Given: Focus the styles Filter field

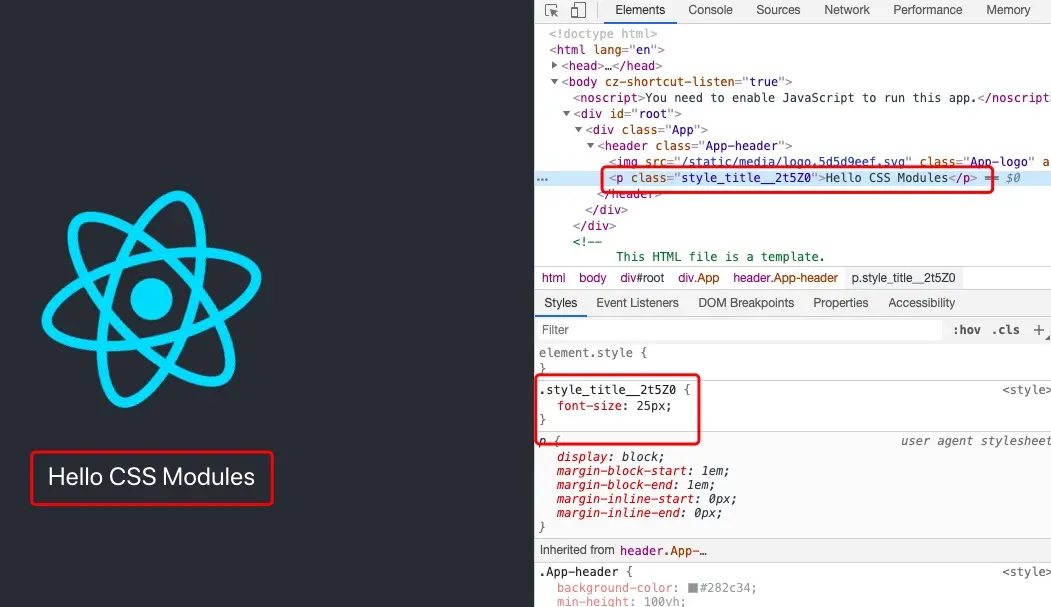Looking at the screenshot, I should 741,330.
